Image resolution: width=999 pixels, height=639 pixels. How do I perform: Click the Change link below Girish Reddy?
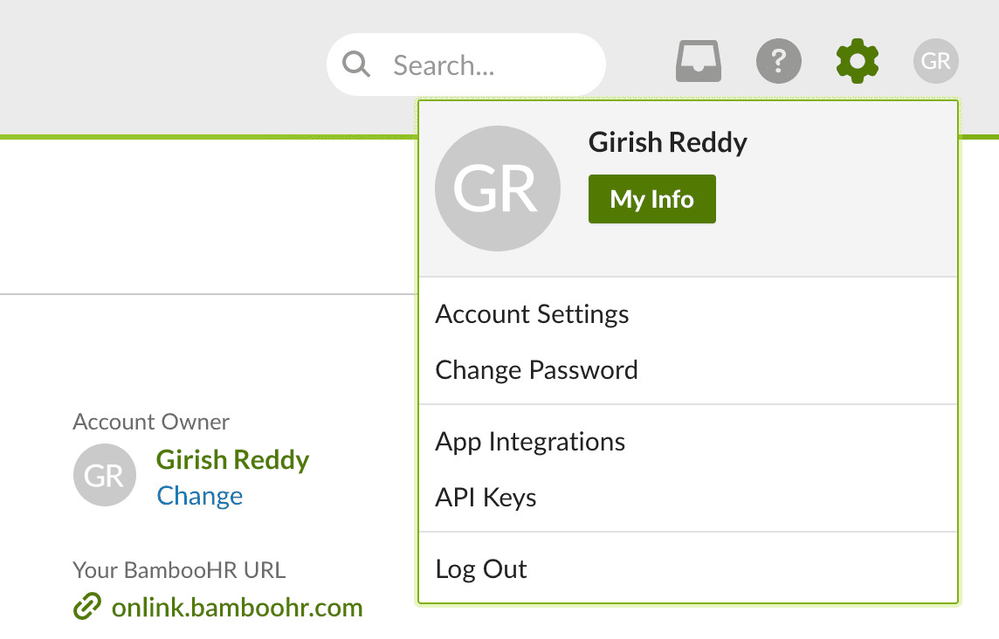point(199,496)
